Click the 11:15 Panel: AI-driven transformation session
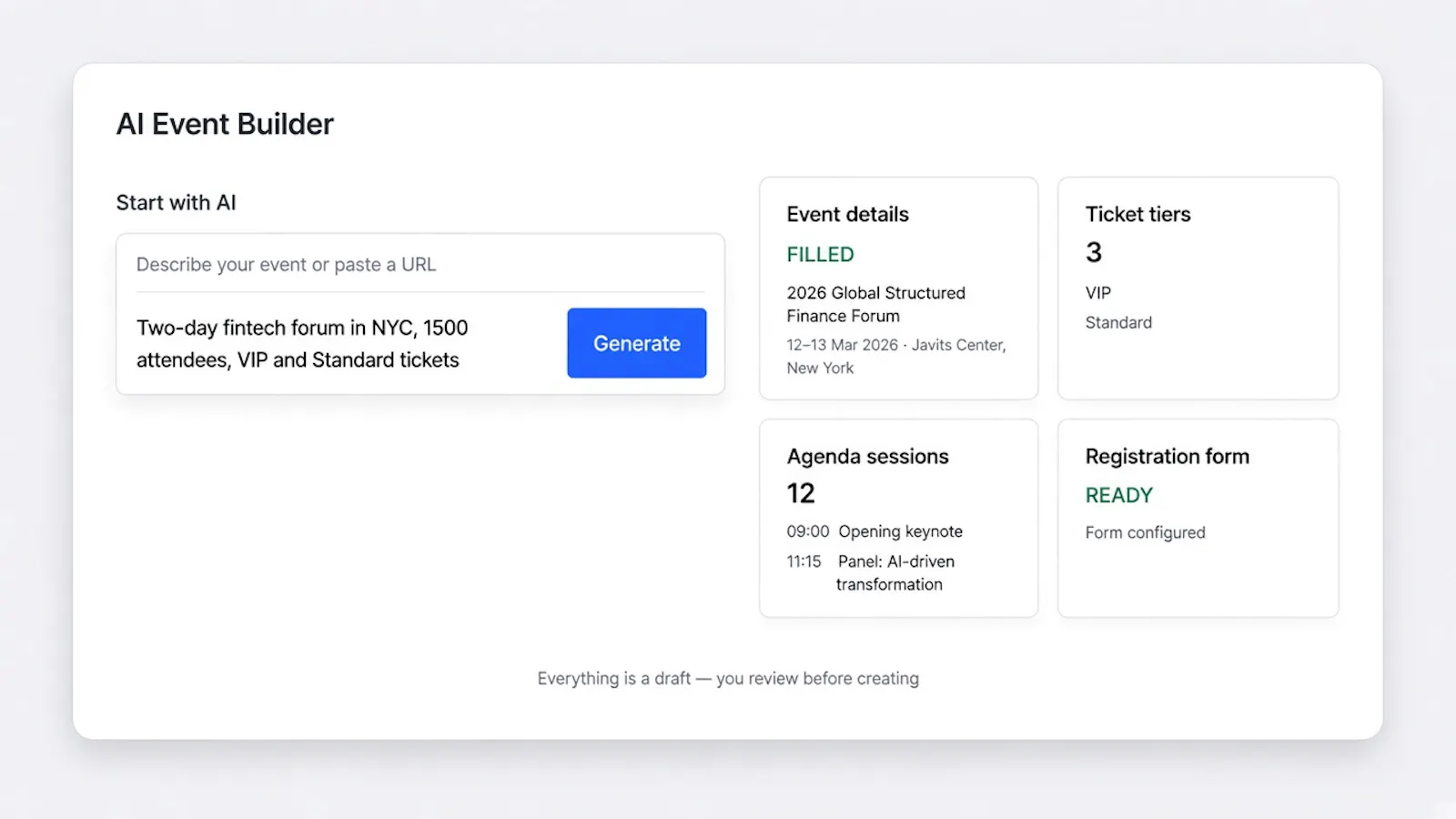Screen dimensions: 1456x819 click(x=871, y=573)
